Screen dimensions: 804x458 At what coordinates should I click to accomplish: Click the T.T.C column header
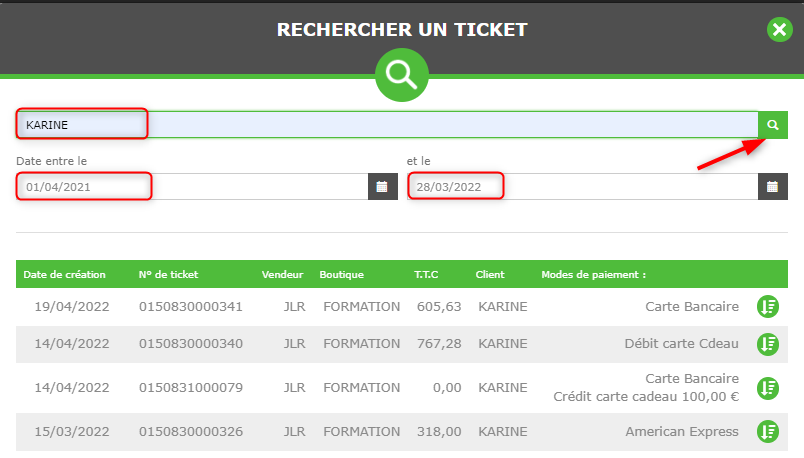(x=426, y=274)
